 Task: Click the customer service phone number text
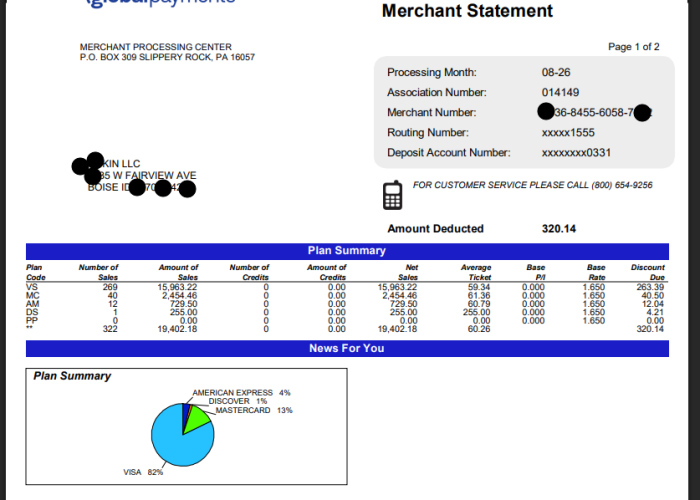[622, 185]
